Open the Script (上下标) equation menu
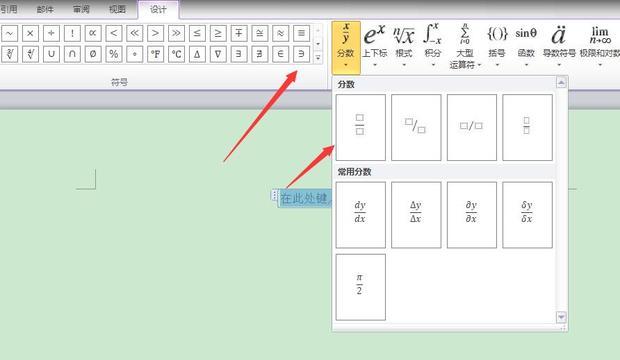Viewport: 620px width, 360px height. (x=374, y=45)
